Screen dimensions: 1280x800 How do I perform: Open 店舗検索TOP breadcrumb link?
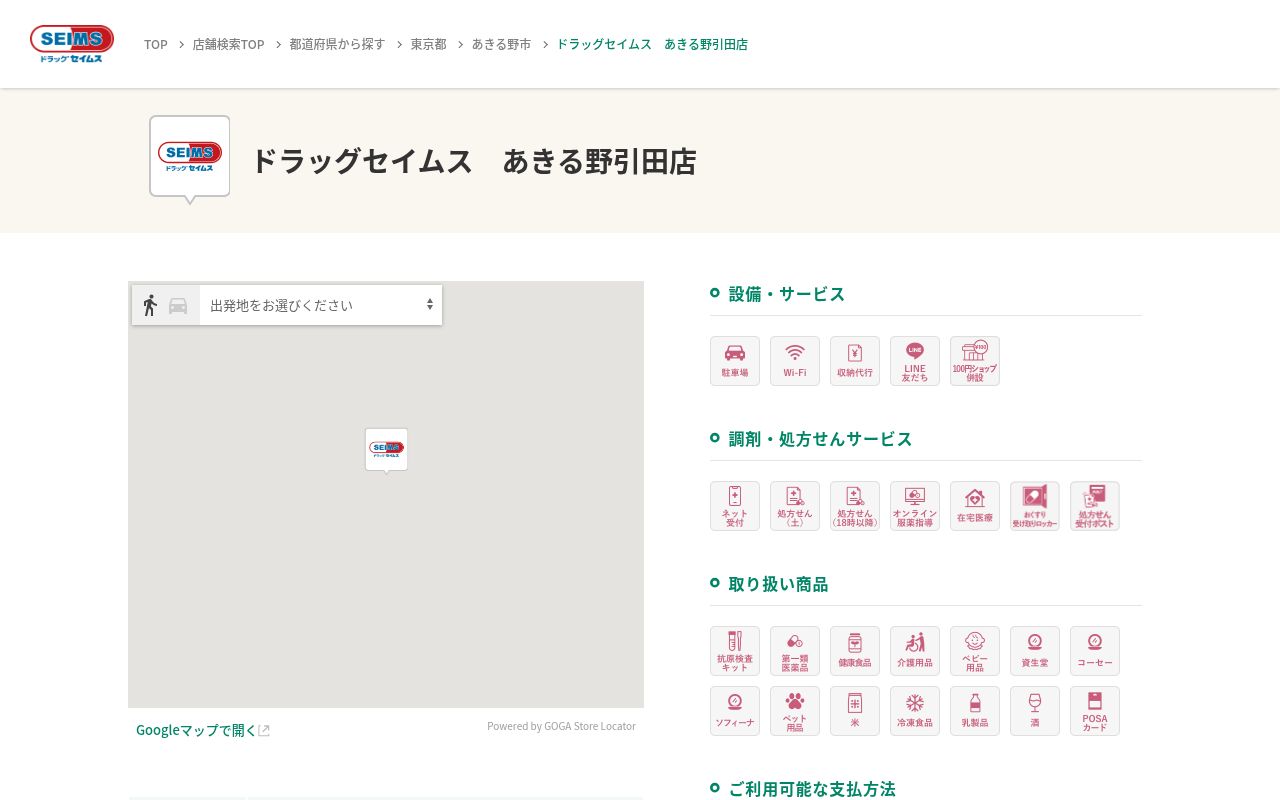[229, 44]
